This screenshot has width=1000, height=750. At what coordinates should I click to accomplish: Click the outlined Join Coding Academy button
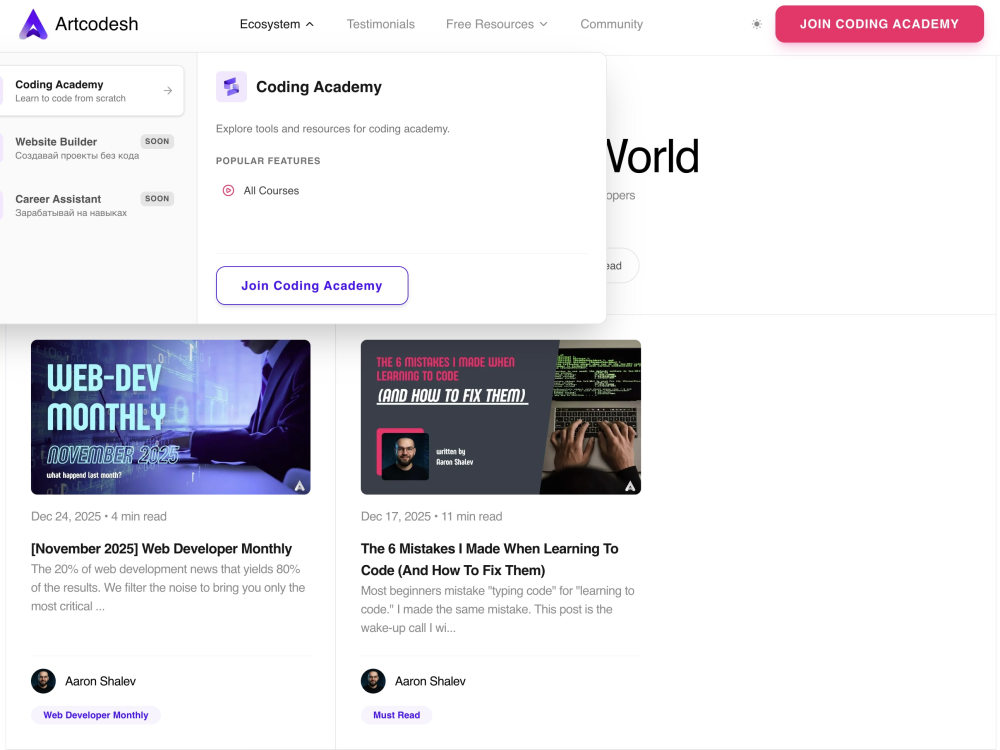point(312,286)
